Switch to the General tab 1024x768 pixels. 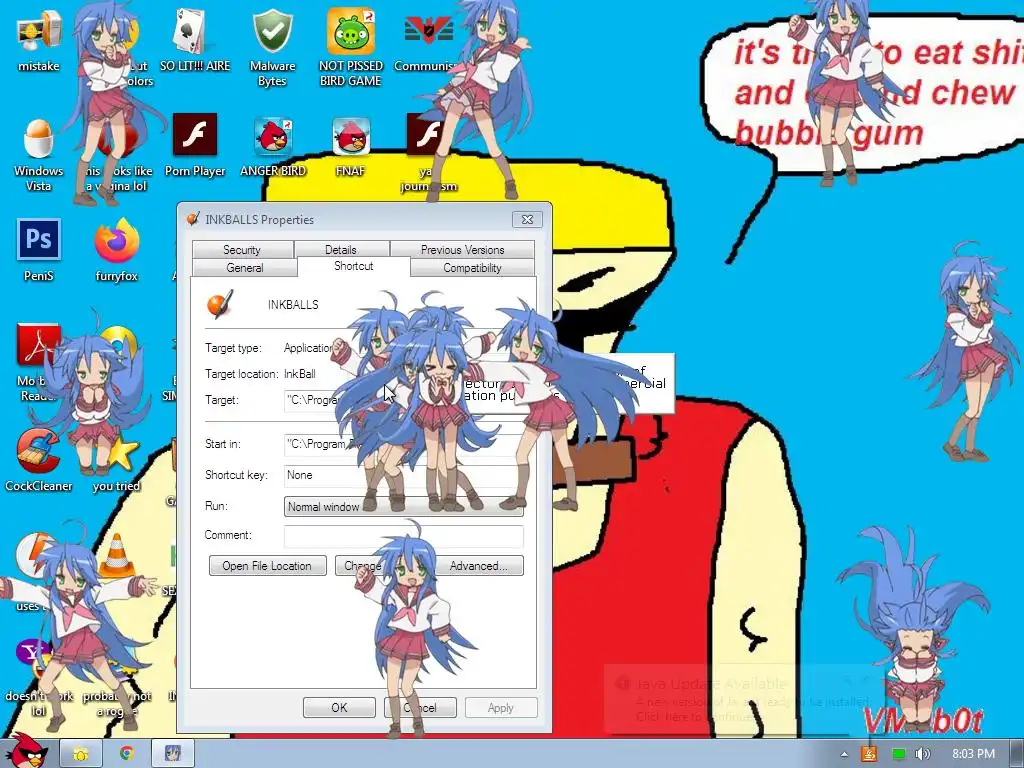pyautogui.click(x=244, y=268)
